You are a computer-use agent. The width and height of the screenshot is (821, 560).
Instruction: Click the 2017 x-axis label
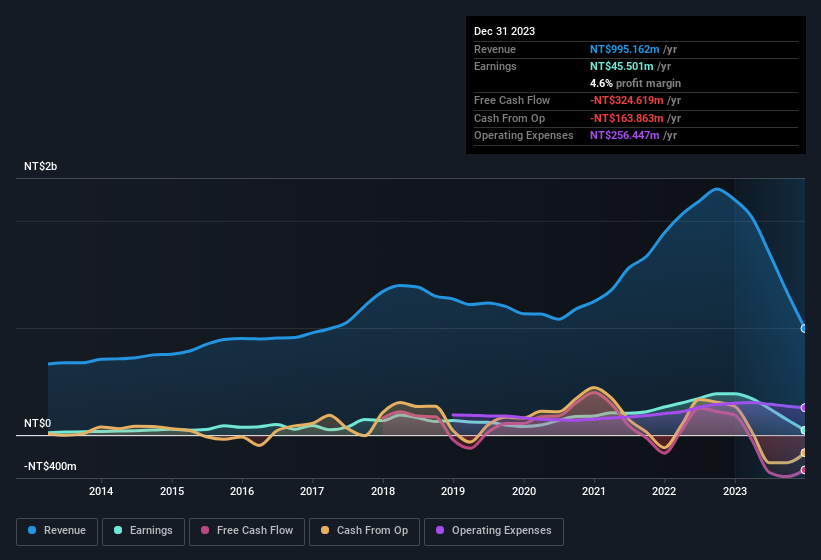(x=312, y=491)
